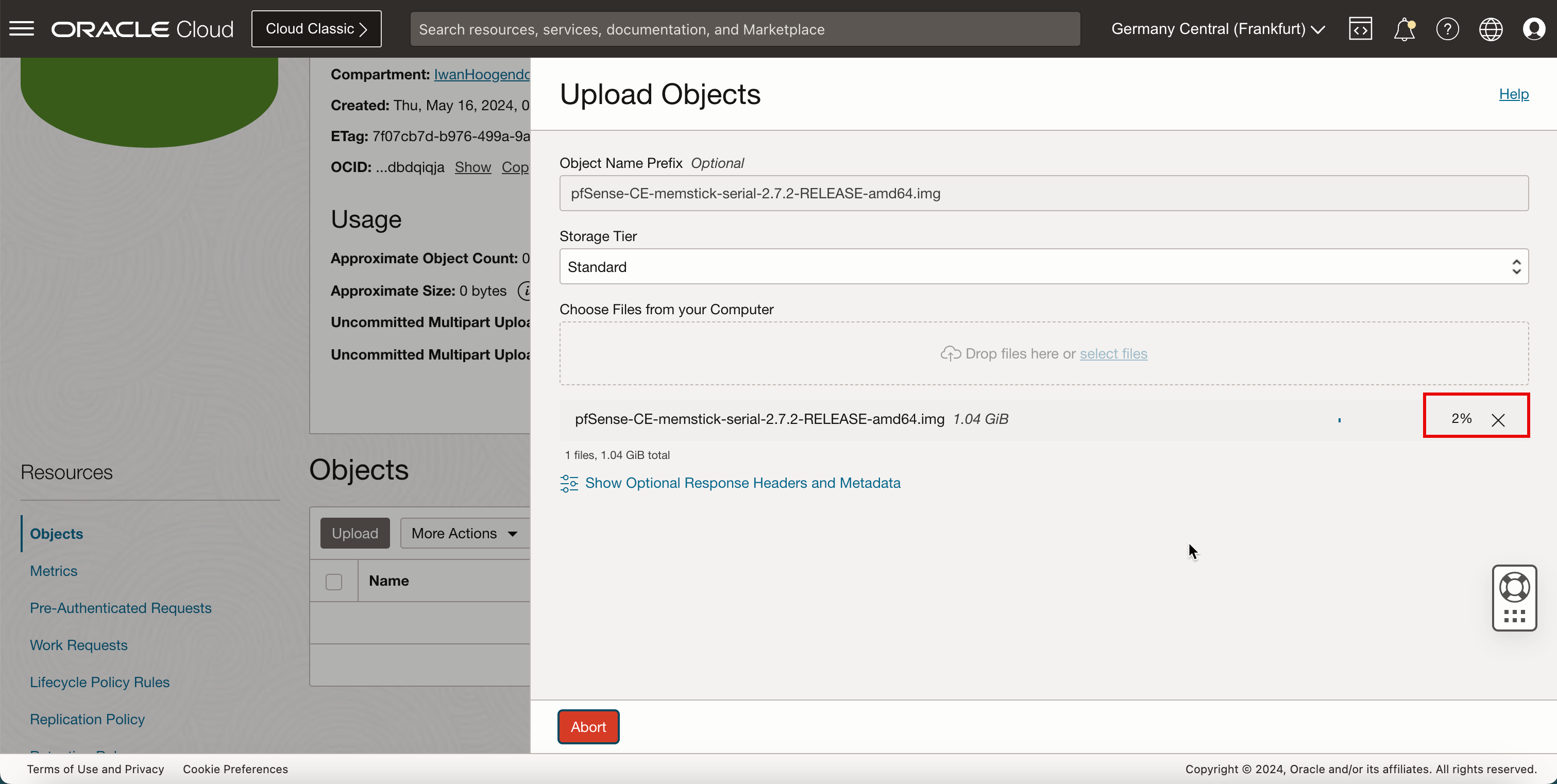Click the info icon next to Approximate Size
This screenshot has height=784, width=1557.
[525, 291]
